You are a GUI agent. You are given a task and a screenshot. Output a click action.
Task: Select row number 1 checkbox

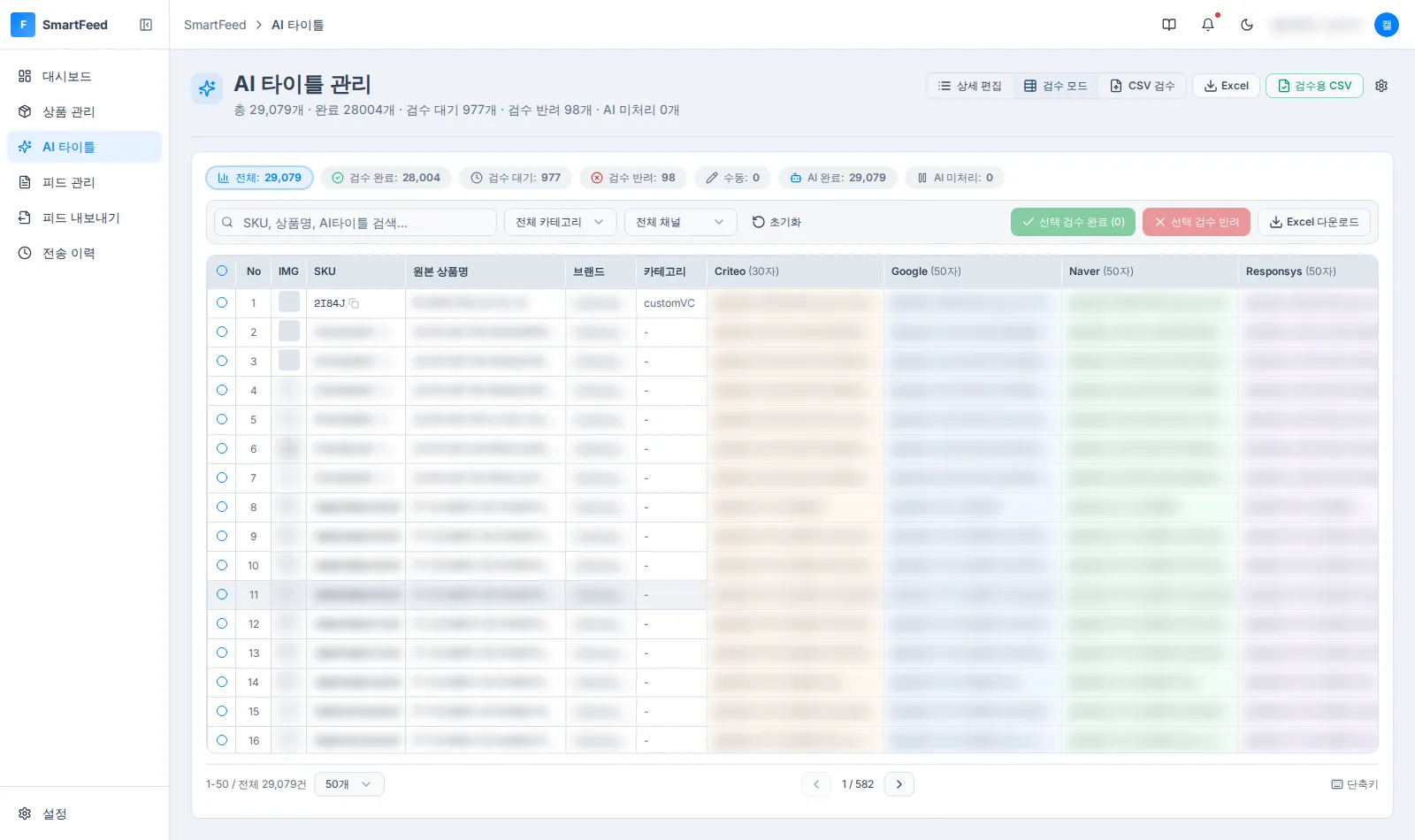click(222, 302)
